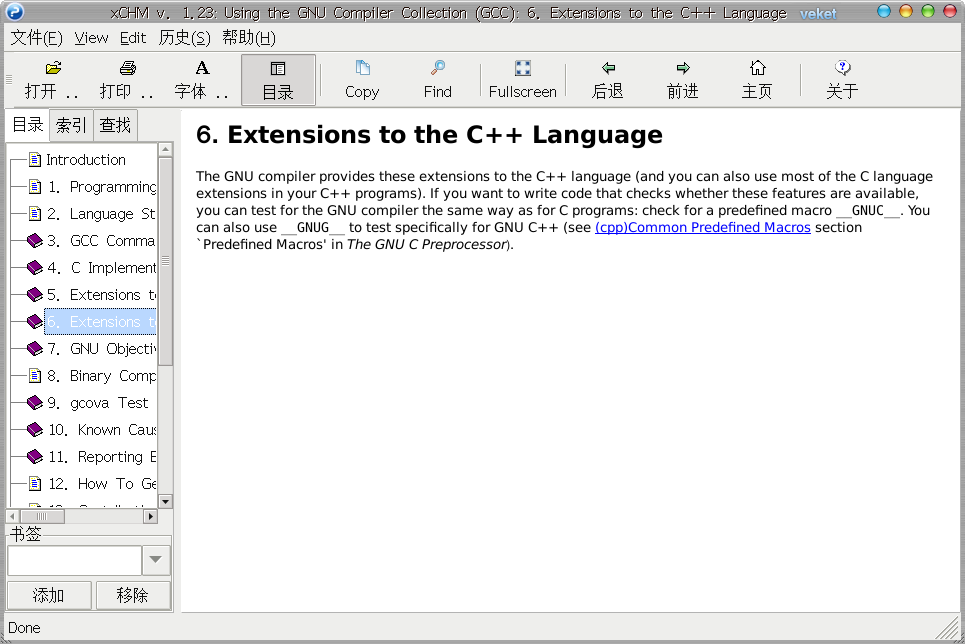Image resolution: width=965 pixels, height=644 pixels.
Task: Select the '1. Programming' tree entry
Action: click(102, 187)
